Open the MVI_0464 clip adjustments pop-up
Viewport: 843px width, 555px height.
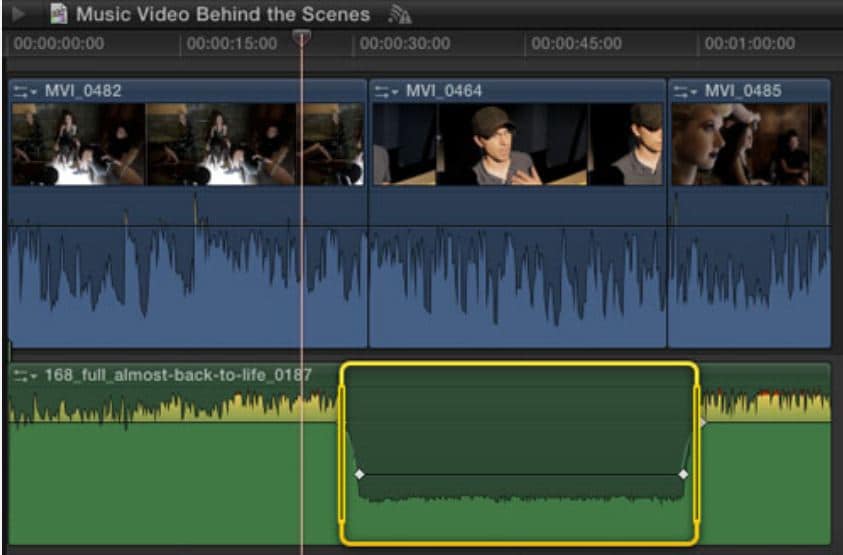point(387,91)
